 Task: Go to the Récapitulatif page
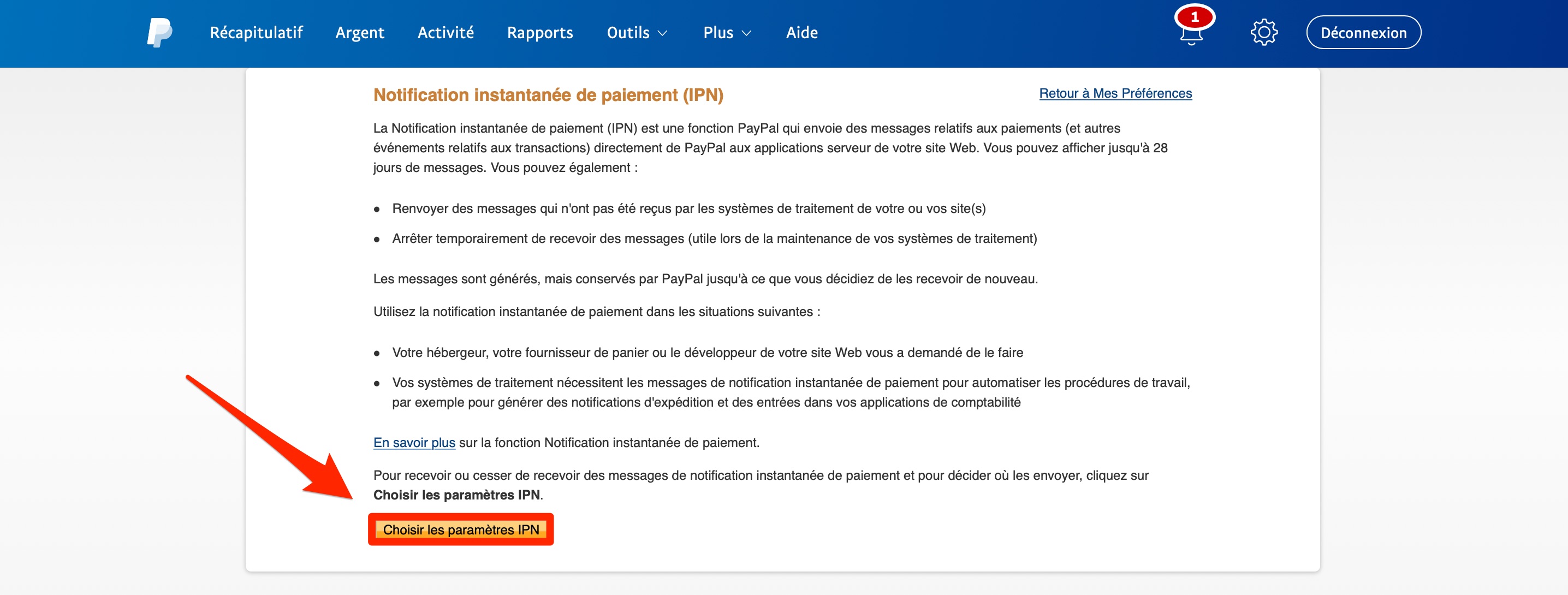pos(256,33)
